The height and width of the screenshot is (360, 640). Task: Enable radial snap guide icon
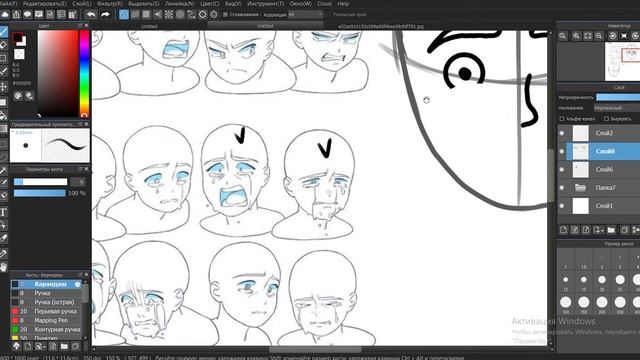pyautogui.click(x=169, y=15)
